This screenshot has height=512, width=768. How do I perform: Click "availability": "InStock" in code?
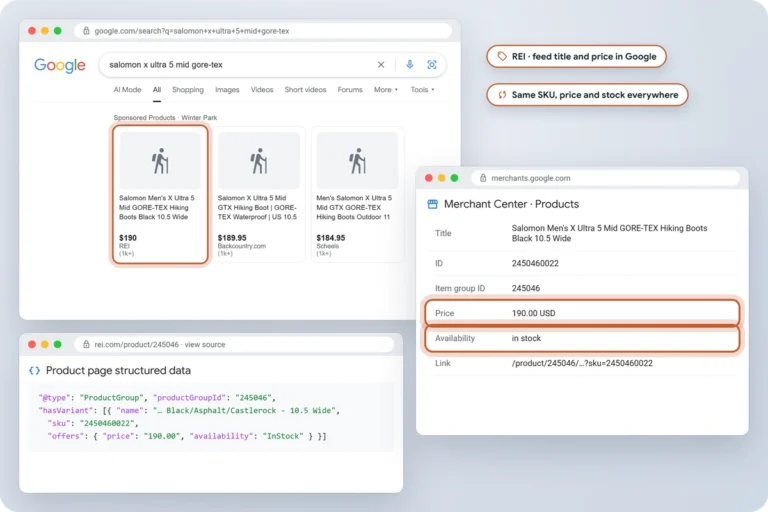tap(246, 436)
